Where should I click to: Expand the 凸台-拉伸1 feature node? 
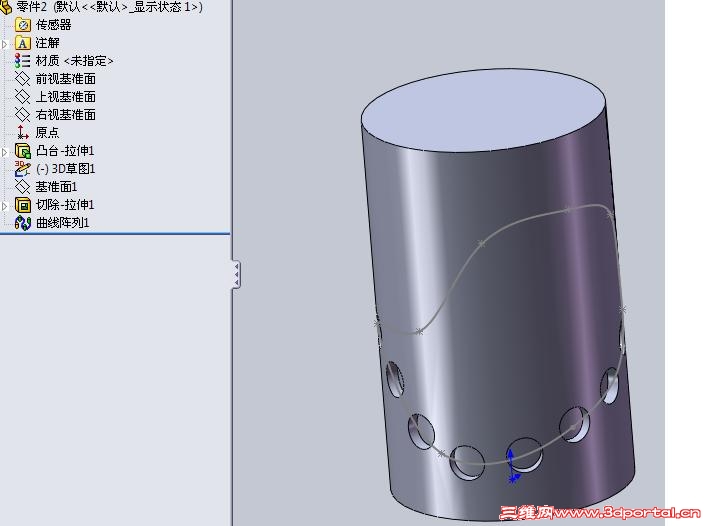point(5,152)
